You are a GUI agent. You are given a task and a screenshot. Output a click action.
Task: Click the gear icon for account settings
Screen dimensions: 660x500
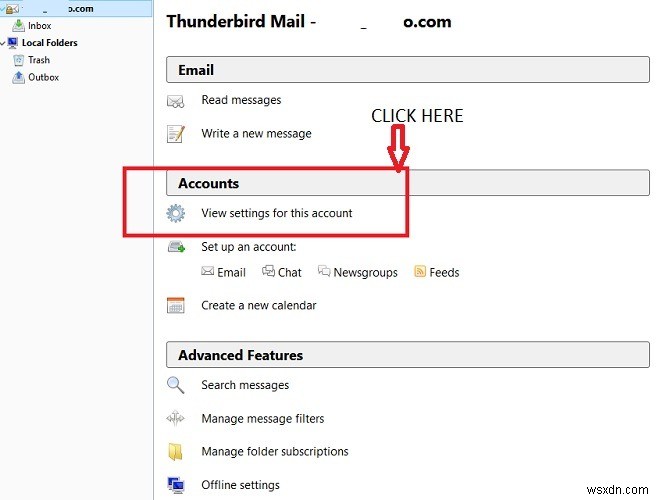coord(176,213)
